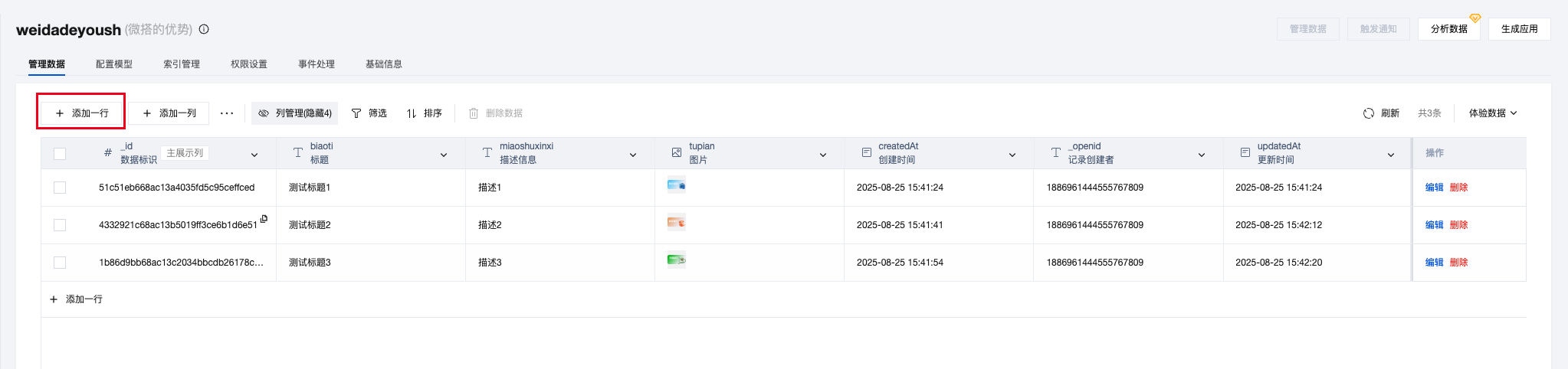Click the filter funnel icon 筛选
The height and width of the screenshot is (369, 1568).
click(356, 113)
